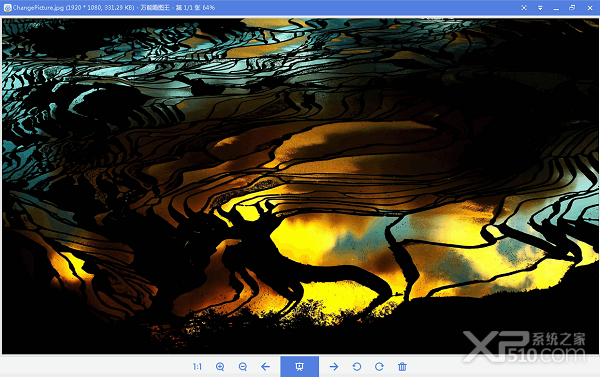This screenshot has width=600, height=377.
Task: Restore down the viewer window
Action: [x=572, y=8]
